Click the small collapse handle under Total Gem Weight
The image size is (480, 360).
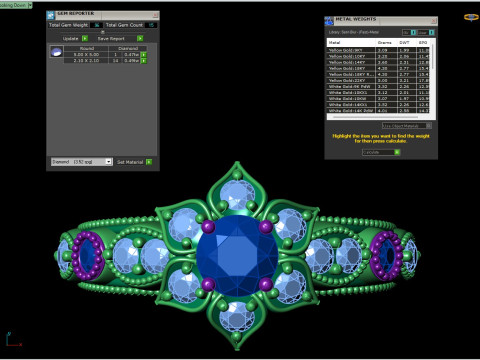click(x=103, y=32)
